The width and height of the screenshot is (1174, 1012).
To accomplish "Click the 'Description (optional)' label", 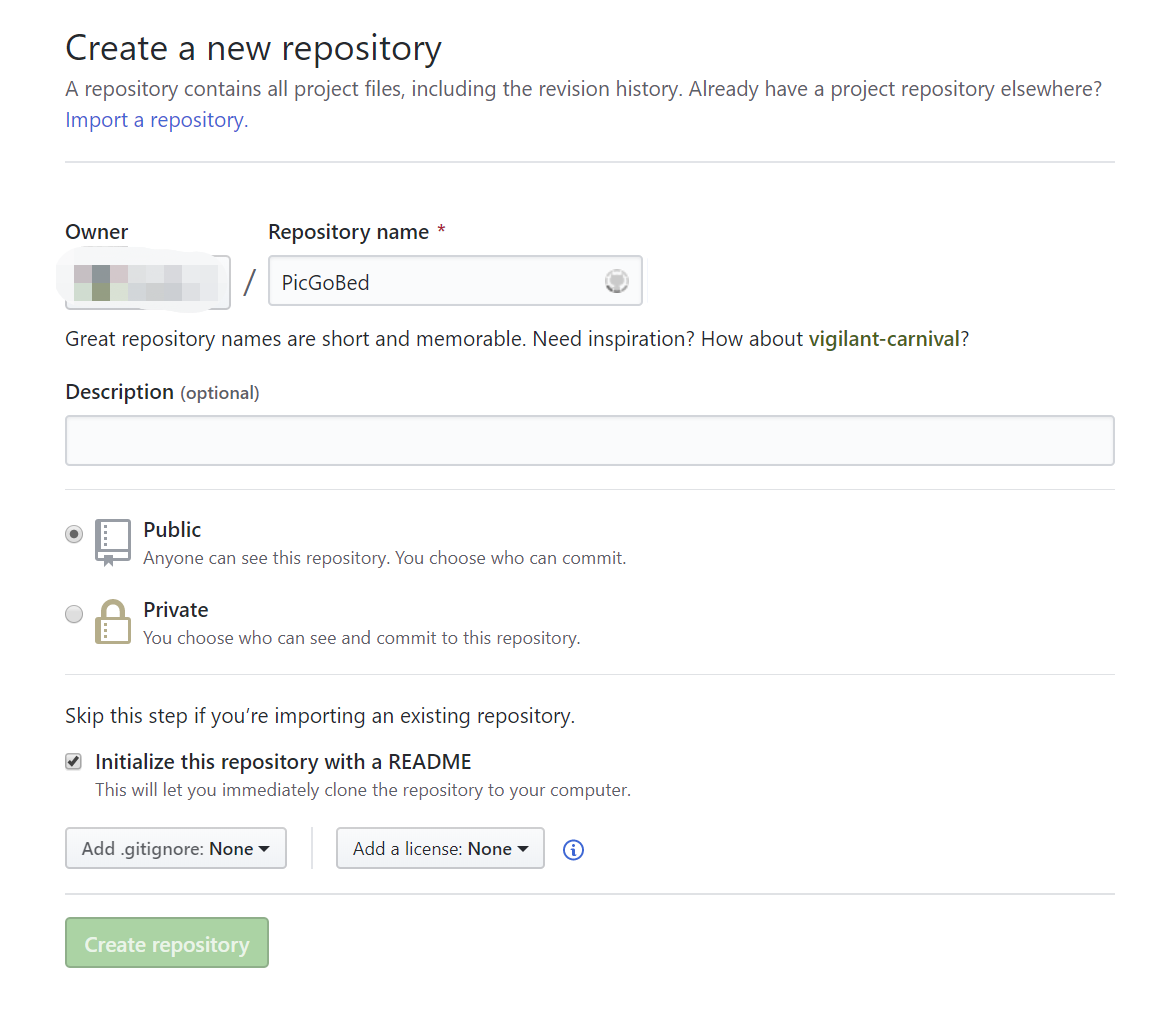I will click(x=162, y=392).
